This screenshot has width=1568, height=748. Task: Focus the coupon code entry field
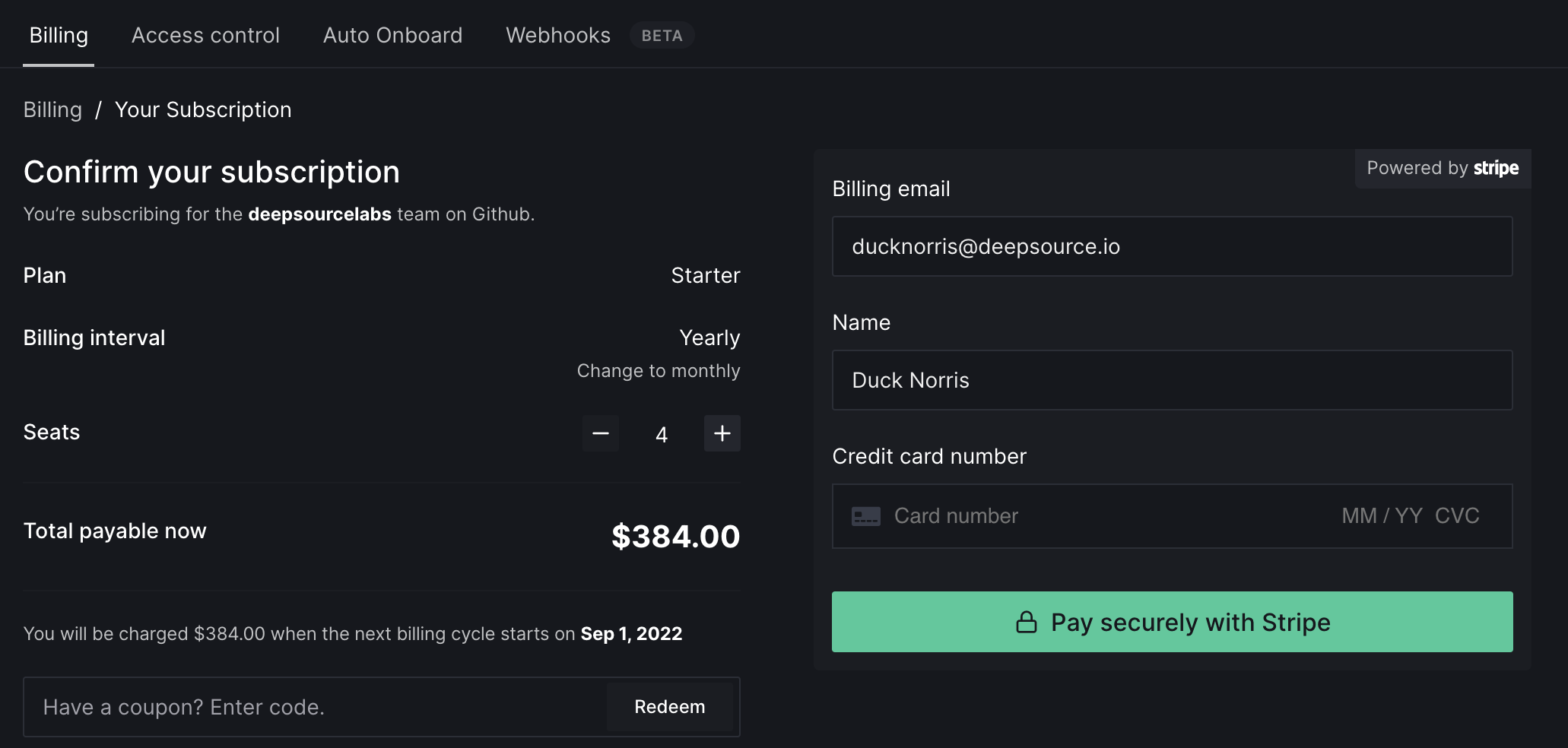(304, 707)
